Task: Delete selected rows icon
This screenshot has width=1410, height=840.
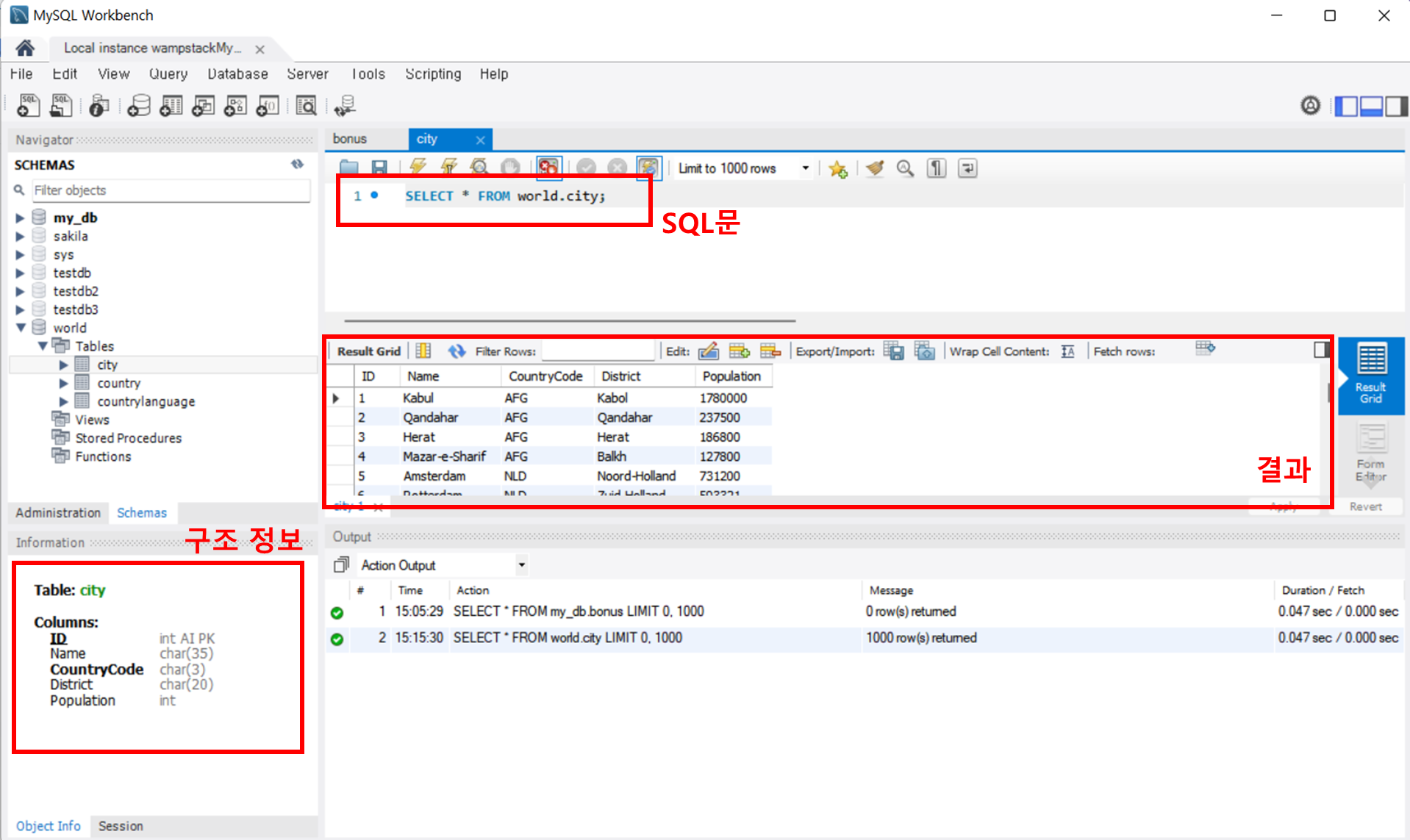Action: tap(770, 351)
